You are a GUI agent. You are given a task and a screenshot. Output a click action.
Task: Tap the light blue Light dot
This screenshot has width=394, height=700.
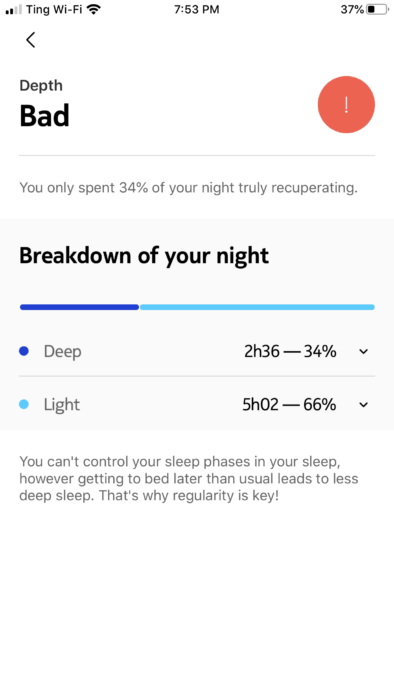[24, 404]
